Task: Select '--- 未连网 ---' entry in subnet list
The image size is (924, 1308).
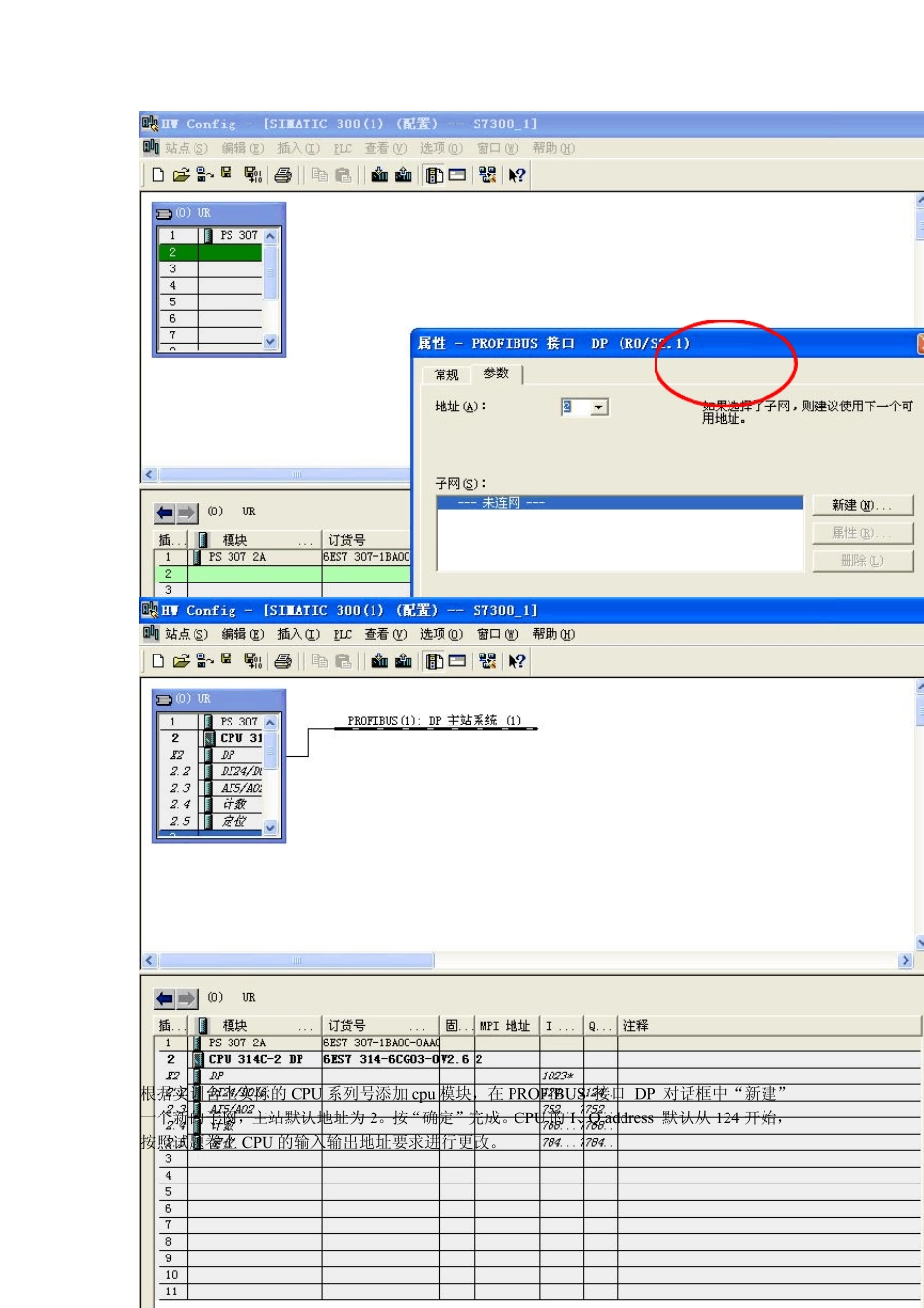Action: click(620, 503)
